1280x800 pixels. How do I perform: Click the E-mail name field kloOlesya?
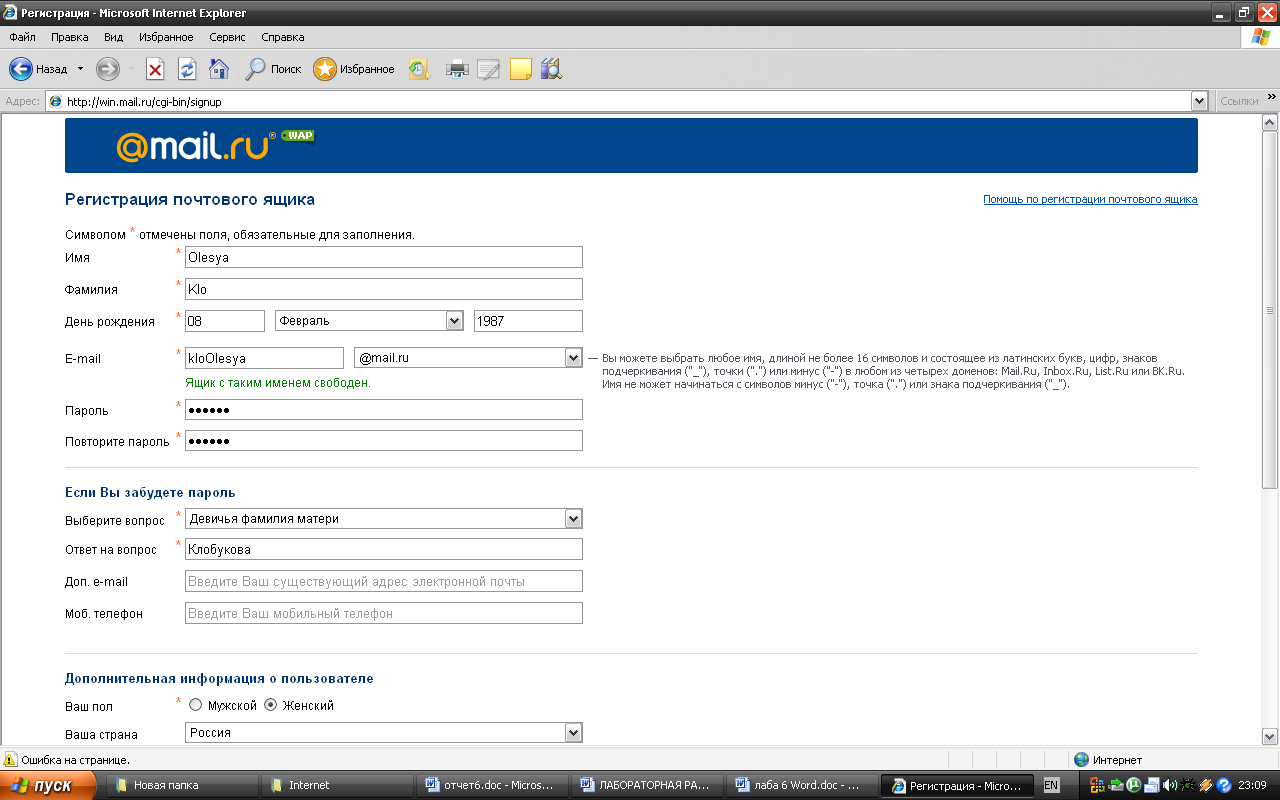[x=264, y=358]
